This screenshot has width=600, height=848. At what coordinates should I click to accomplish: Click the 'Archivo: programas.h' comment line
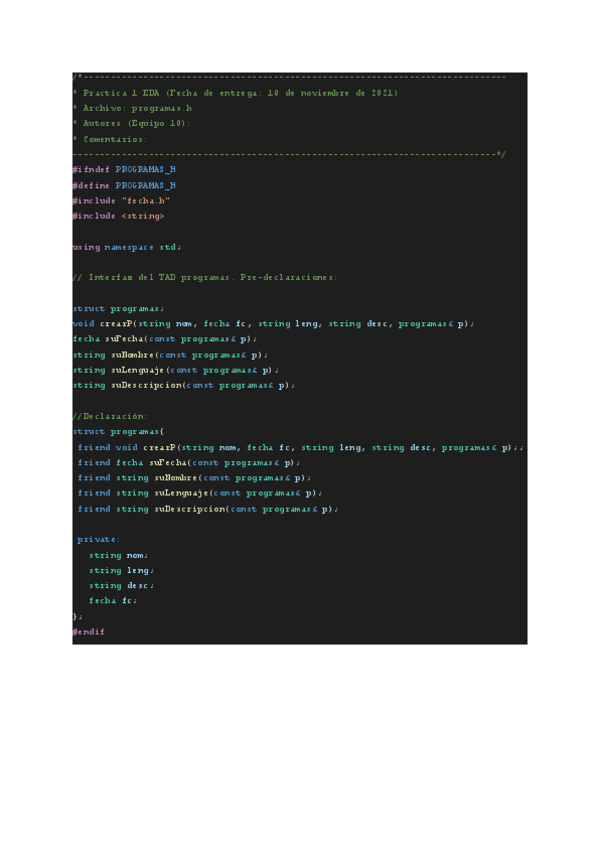137,108
